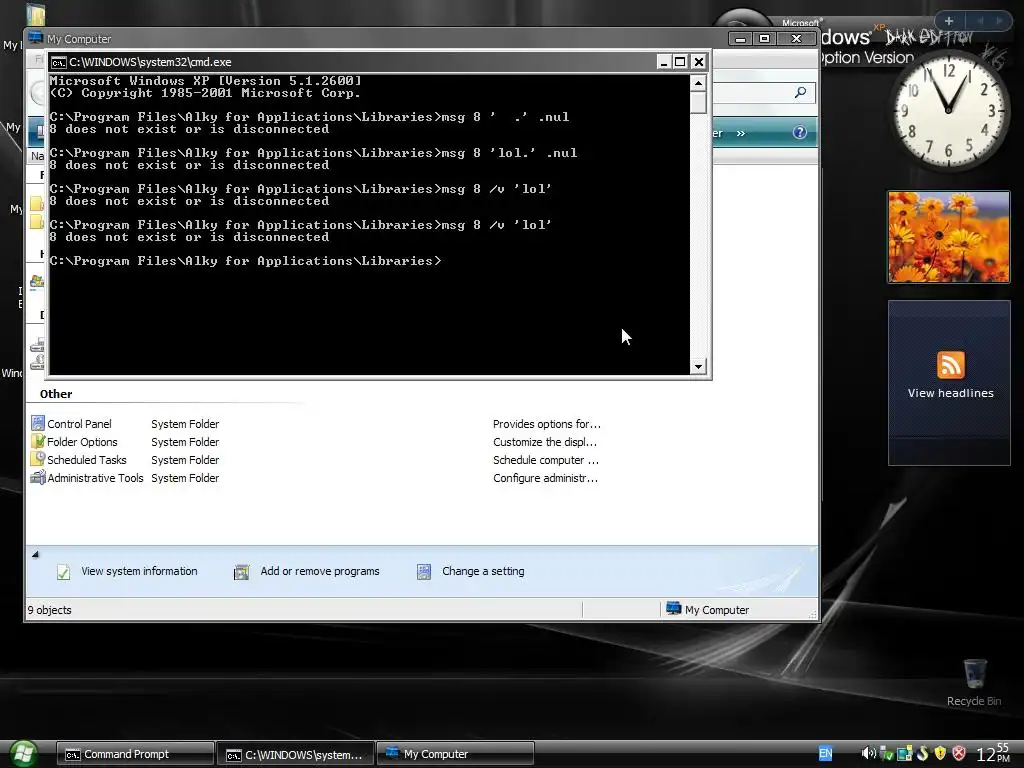This screenshot has height=768, width=1024.
Task: Maximize the My Computer window
Action: (764, 39)
